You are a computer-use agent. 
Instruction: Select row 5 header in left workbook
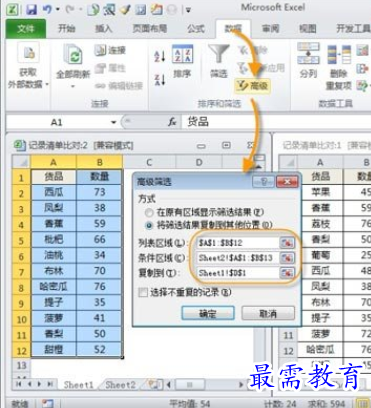[22, 240]
